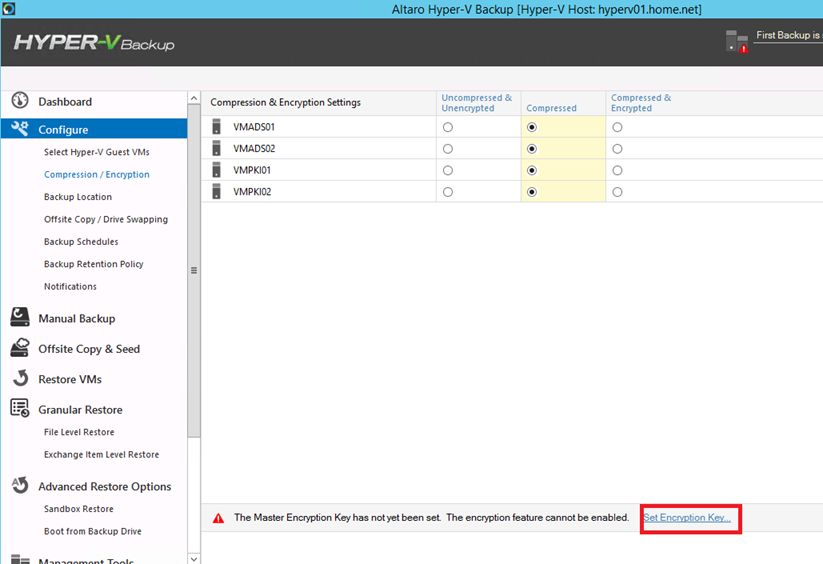Image resolution: width=823 pixels, height=564 pixels.
Task: Open Backup Retention Policy page
Action: click(x=93, y=264)
